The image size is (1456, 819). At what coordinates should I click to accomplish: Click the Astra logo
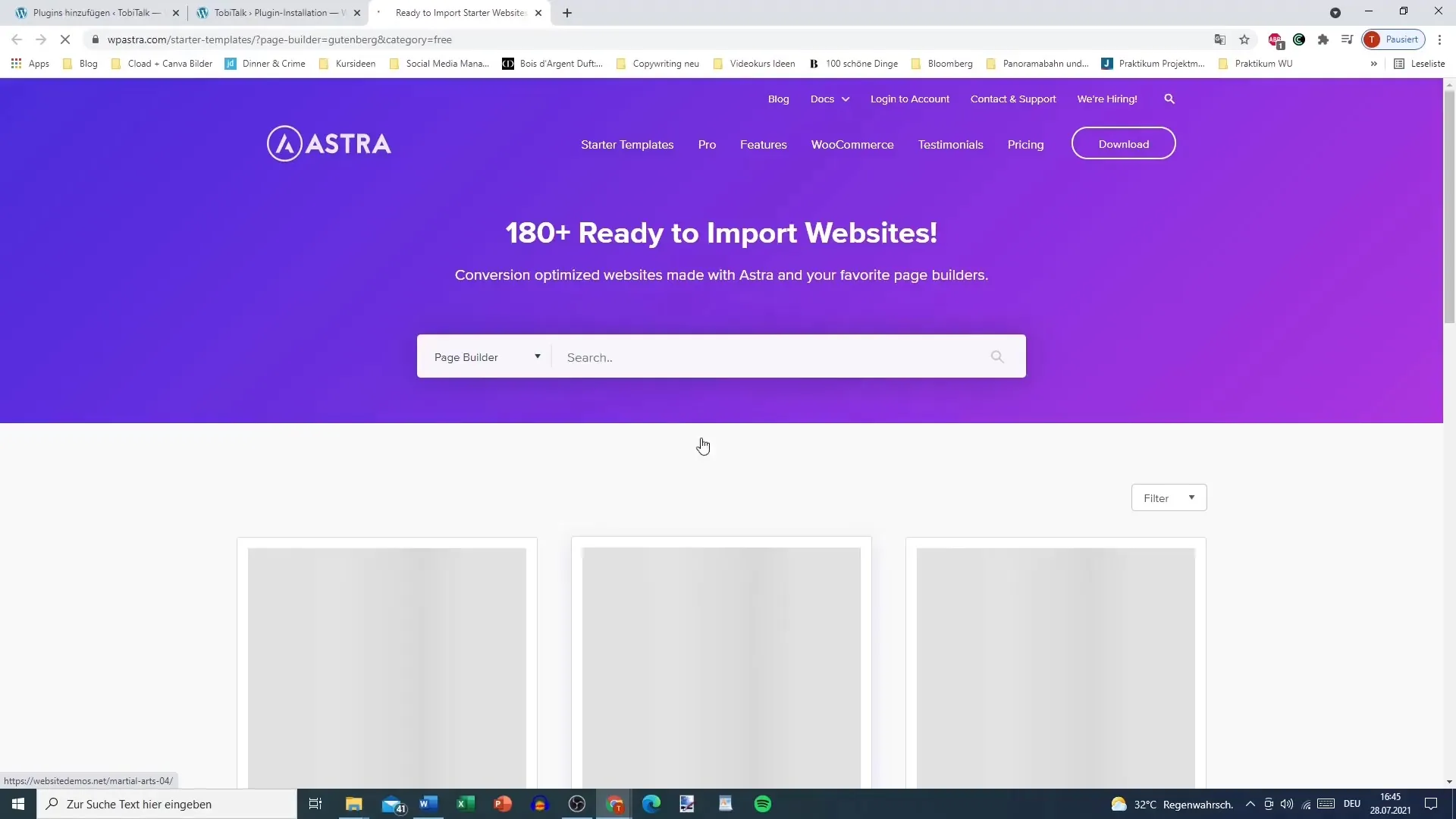click(329, 143)
